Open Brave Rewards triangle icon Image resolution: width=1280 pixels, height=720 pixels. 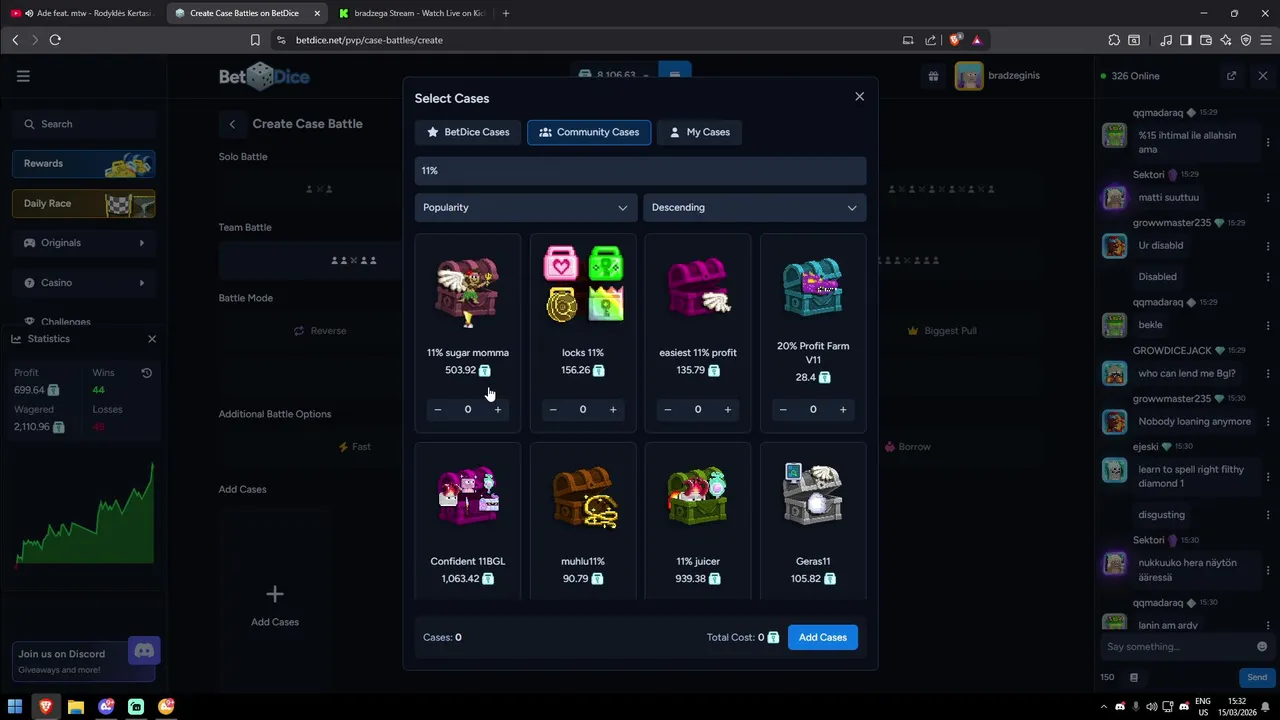[977, 40]
